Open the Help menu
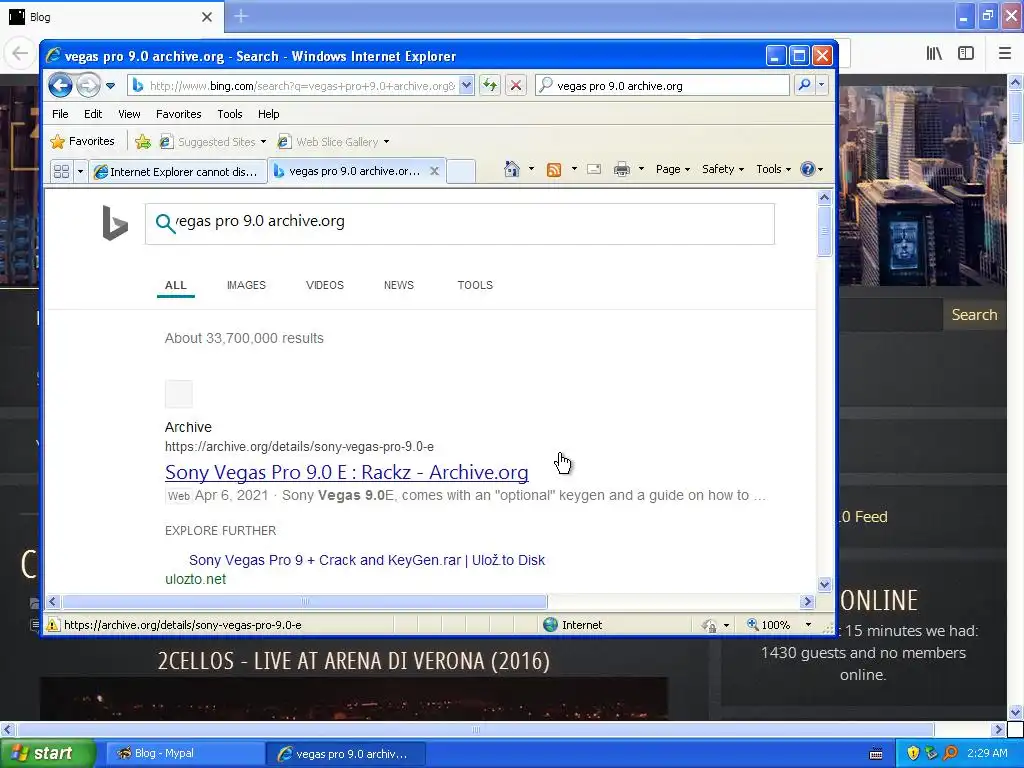 tap(268, 114)
